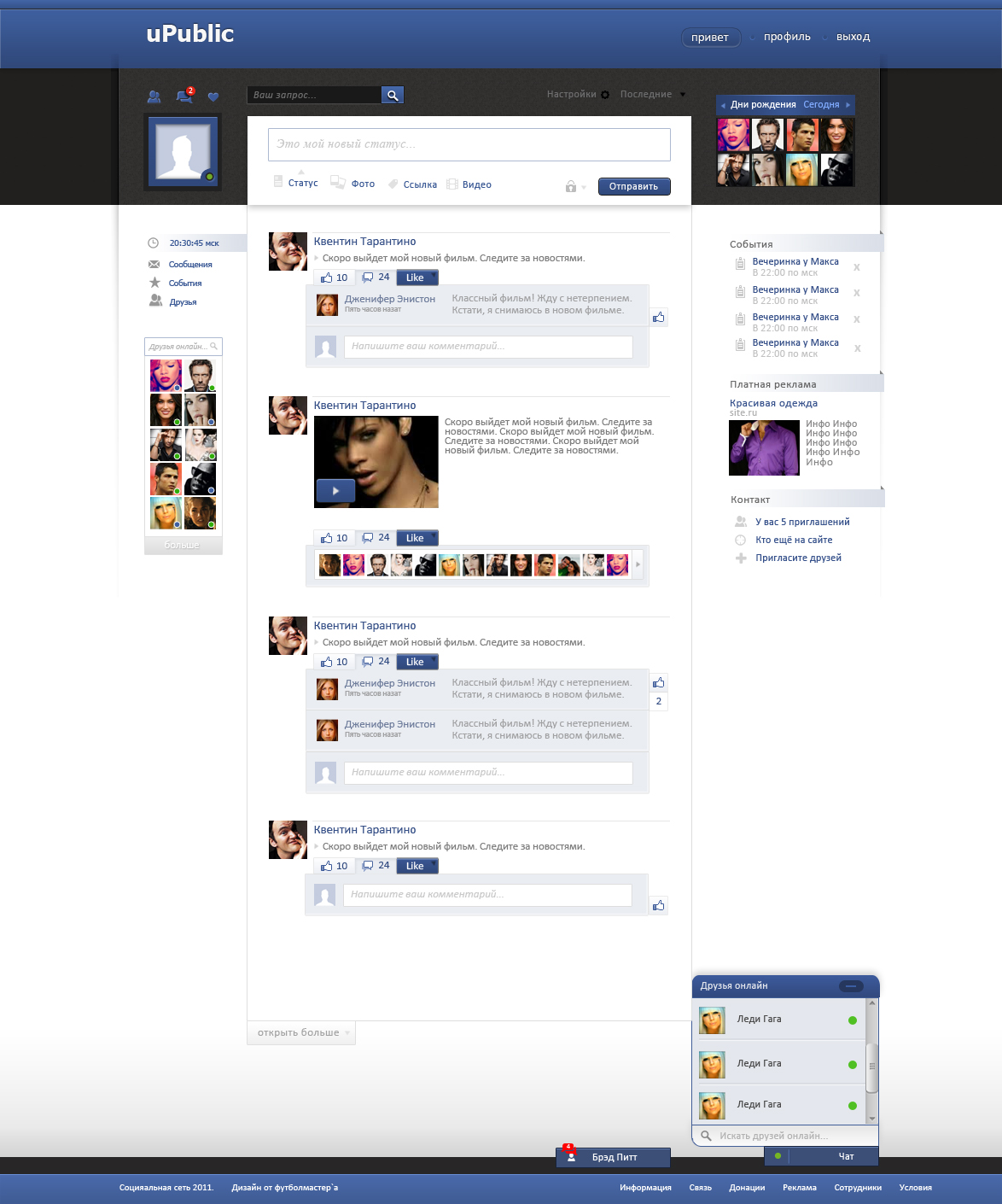Expand the Последние dropdown
Viewport: 1002px width, 1204px height.
[x=682, y=95]
